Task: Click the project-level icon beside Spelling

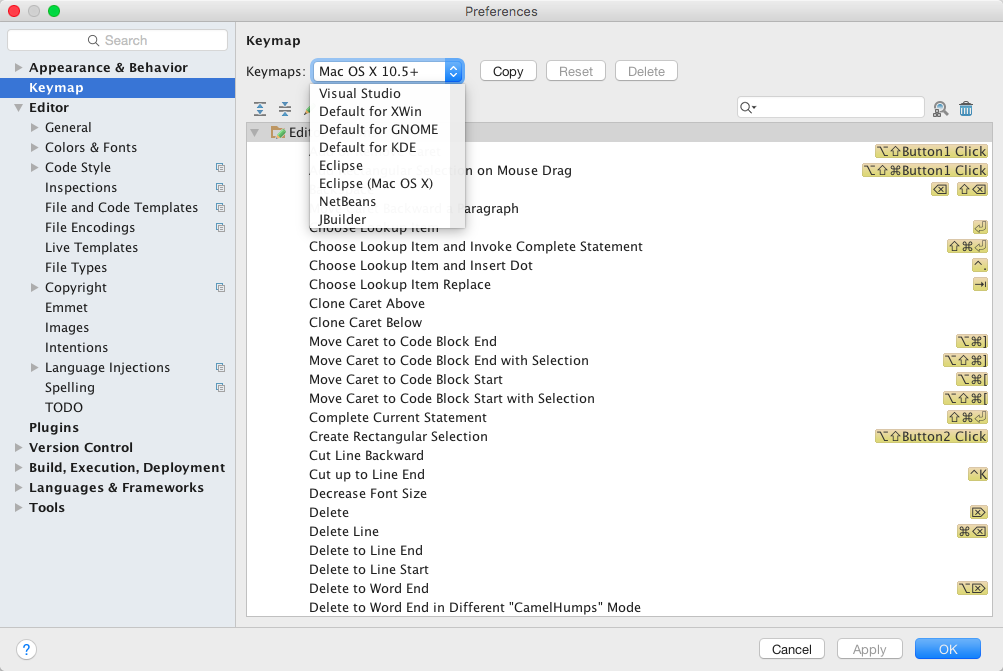Action: click(x=220, y=388)
